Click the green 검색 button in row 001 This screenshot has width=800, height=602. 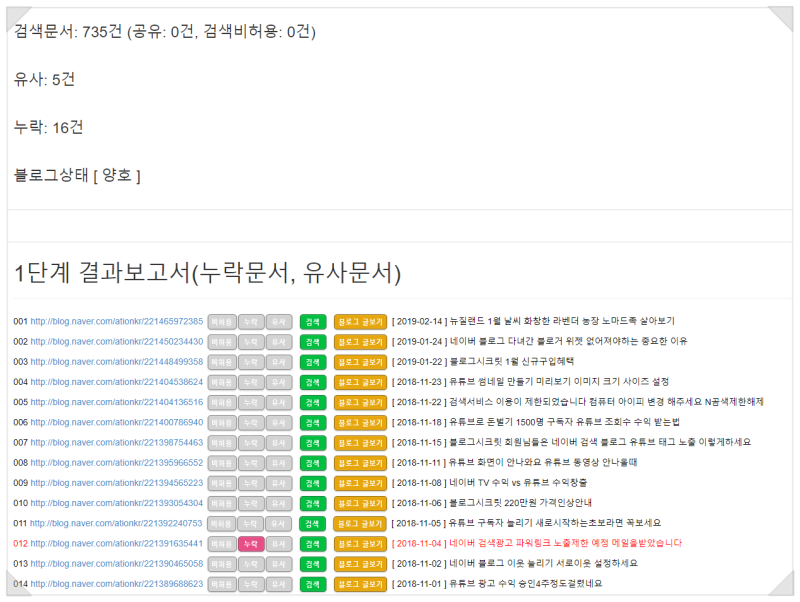click(x=313, y=322)
